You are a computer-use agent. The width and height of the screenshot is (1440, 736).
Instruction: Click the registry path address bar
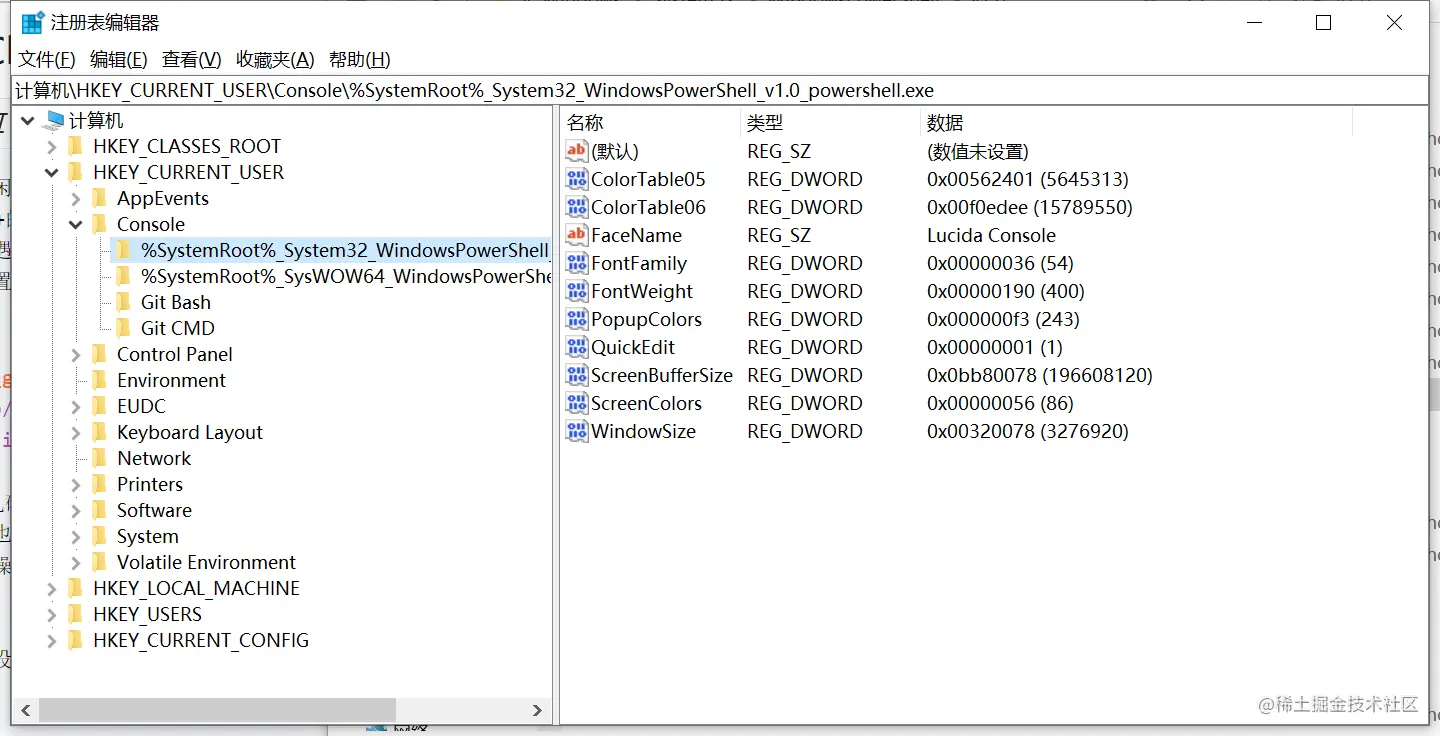(720, 90)
